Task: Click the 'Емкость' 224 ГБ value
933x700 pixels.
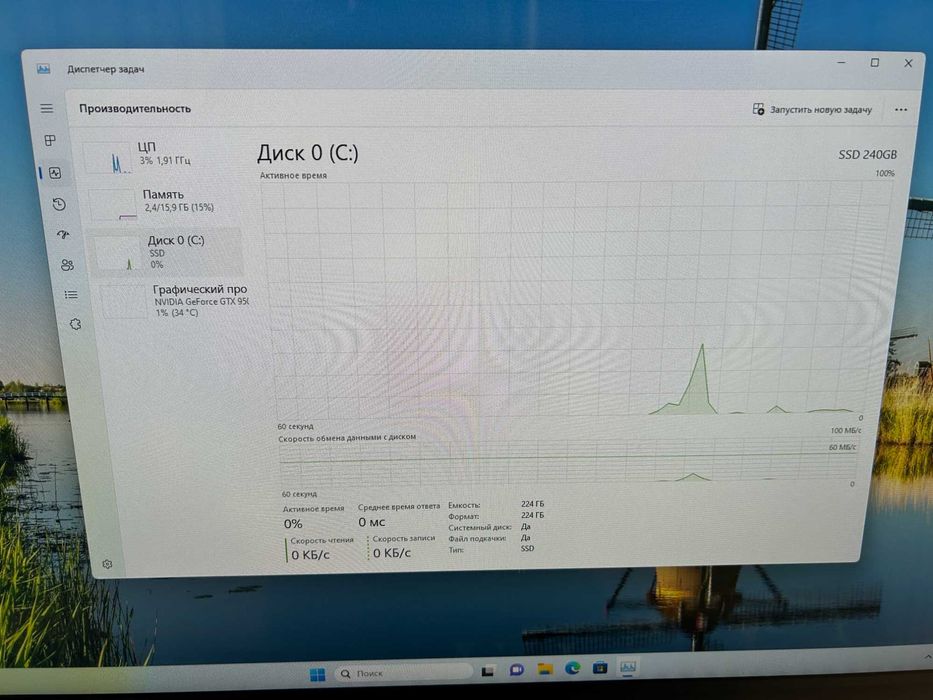Action: point(533,504)
